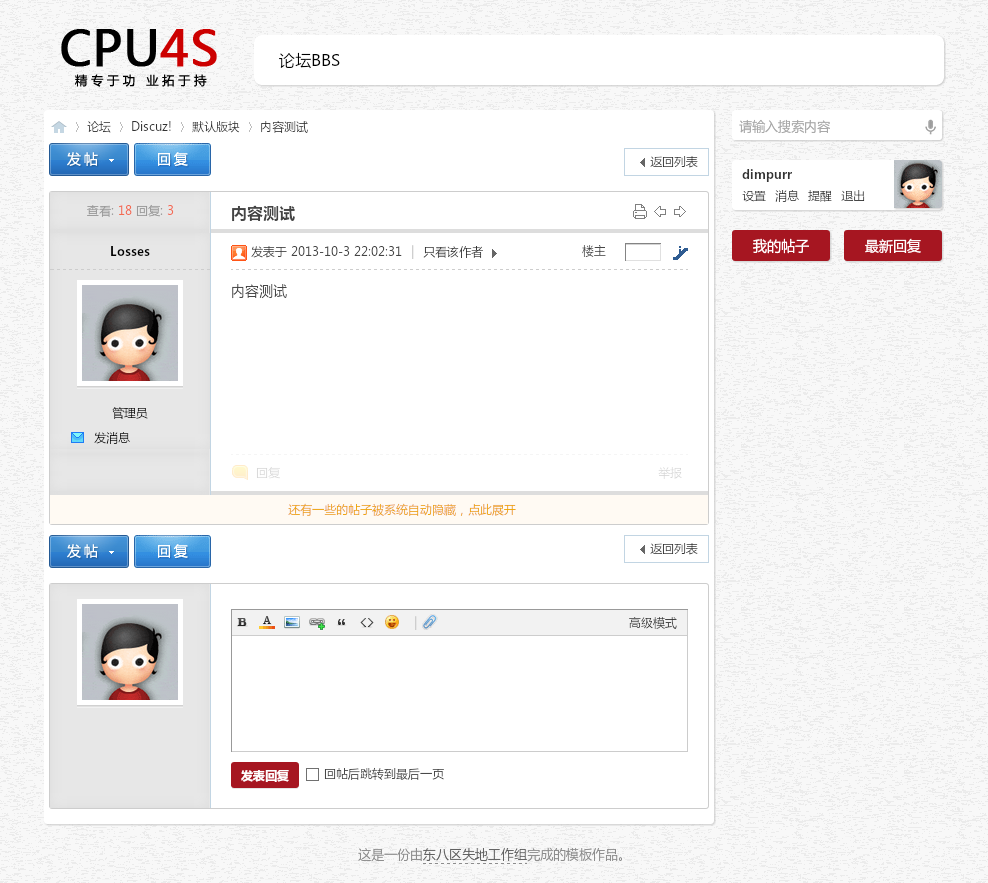
Task: Open the 默认版块 breadcrumb item
Action: click(216, 127)
